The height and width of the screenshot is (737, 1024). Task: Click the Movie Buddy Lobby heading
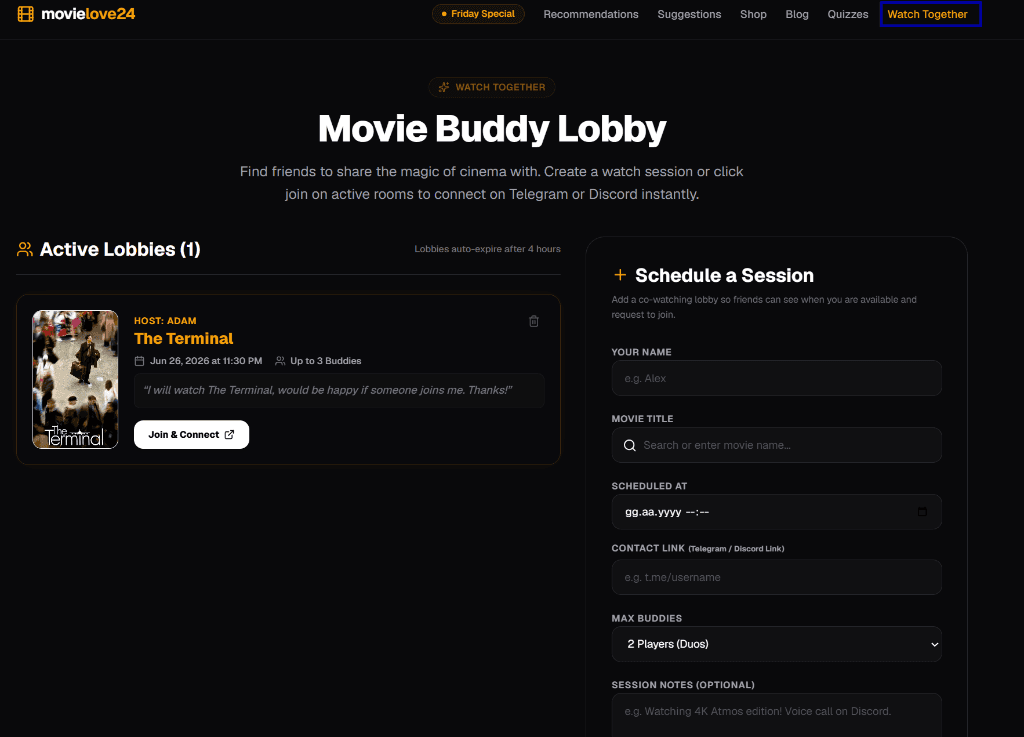(x=492, y=129)
